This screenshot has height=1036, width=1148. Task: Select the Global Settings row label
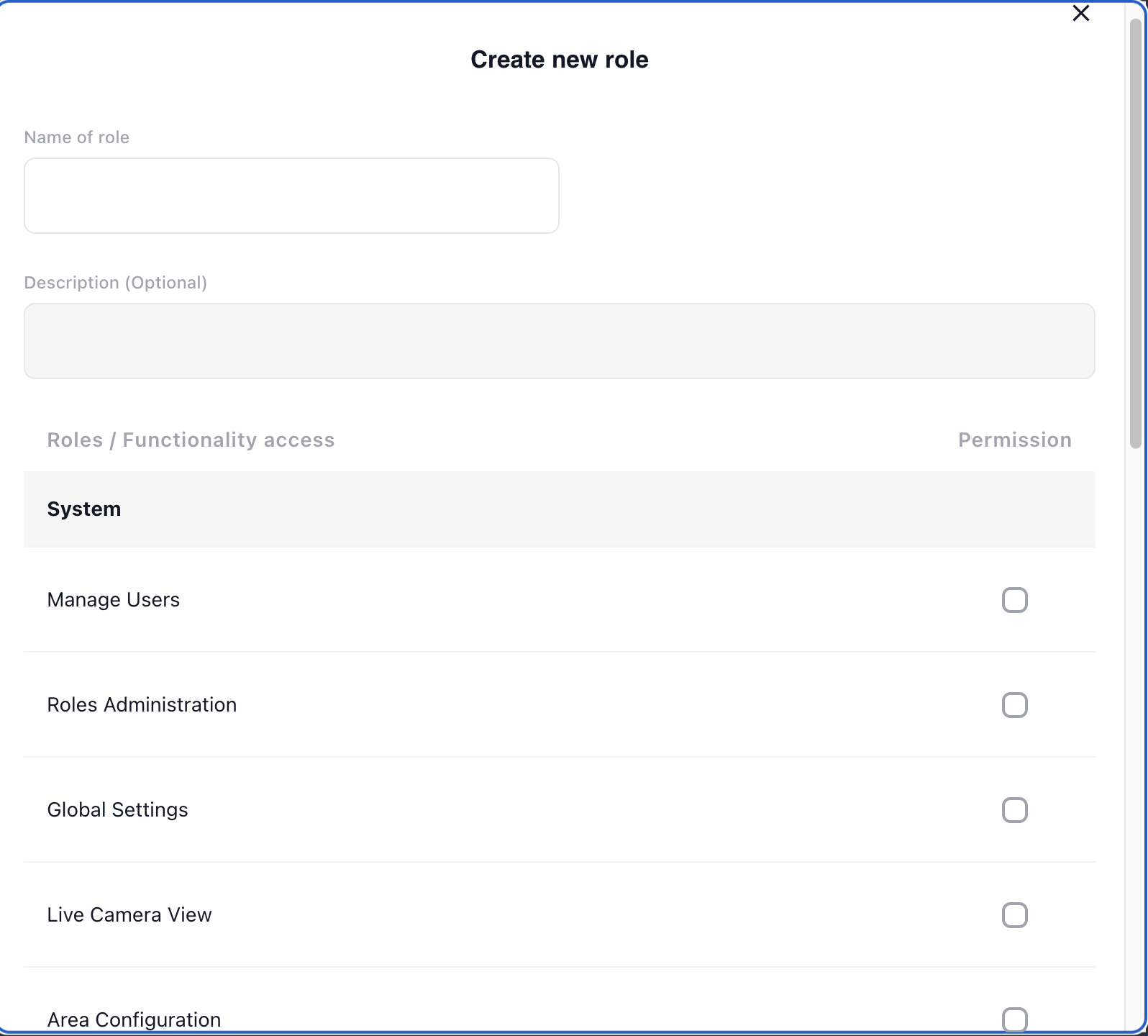click(117, 810)
